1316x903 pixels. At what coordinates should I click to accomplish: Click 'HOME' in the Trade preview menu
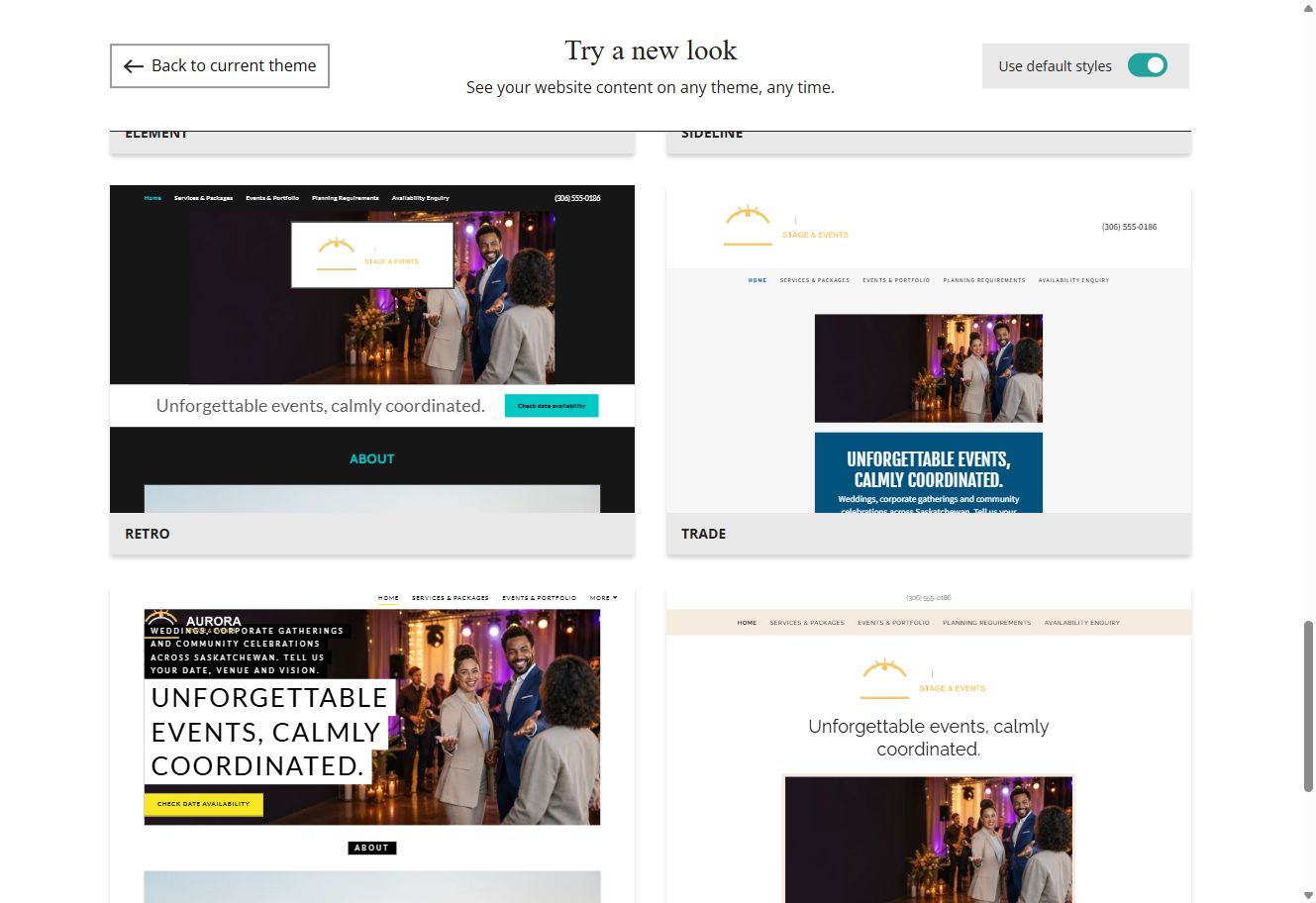758,280
